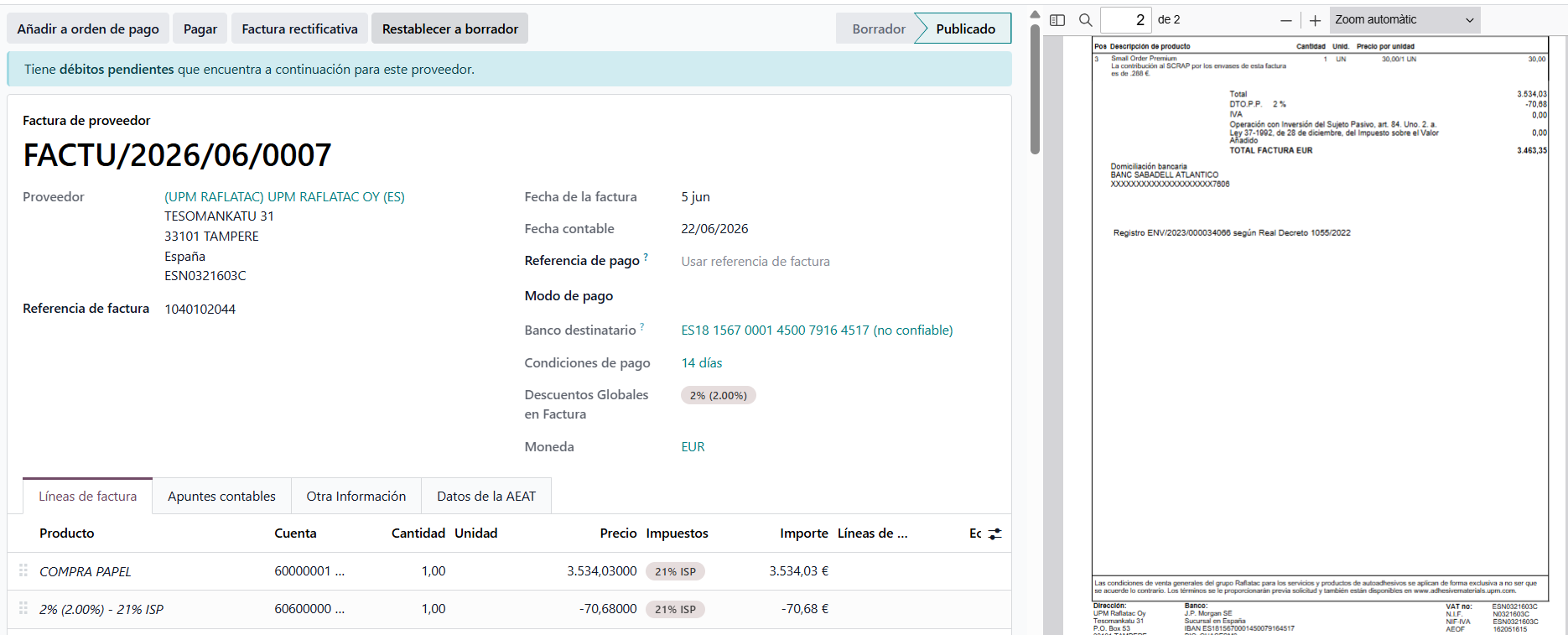1568x635 pixels.
Task: Open the PDF search magnifier
Action: coord(1086,20)
